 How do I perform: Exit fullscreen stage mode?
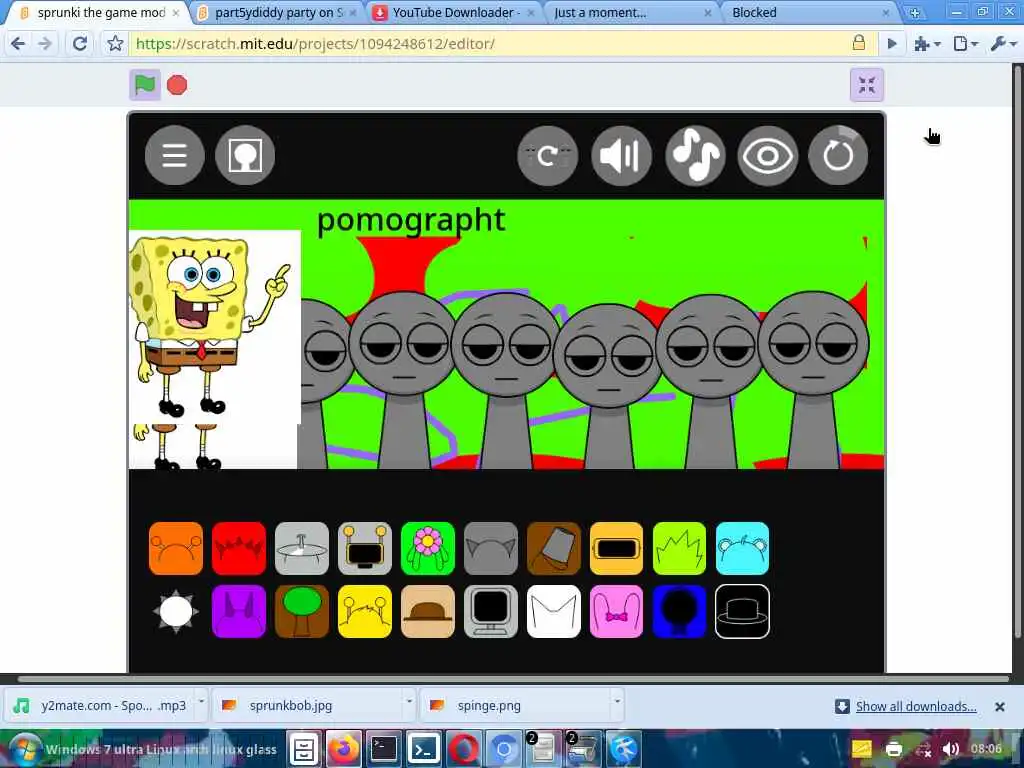click(867, 85)
